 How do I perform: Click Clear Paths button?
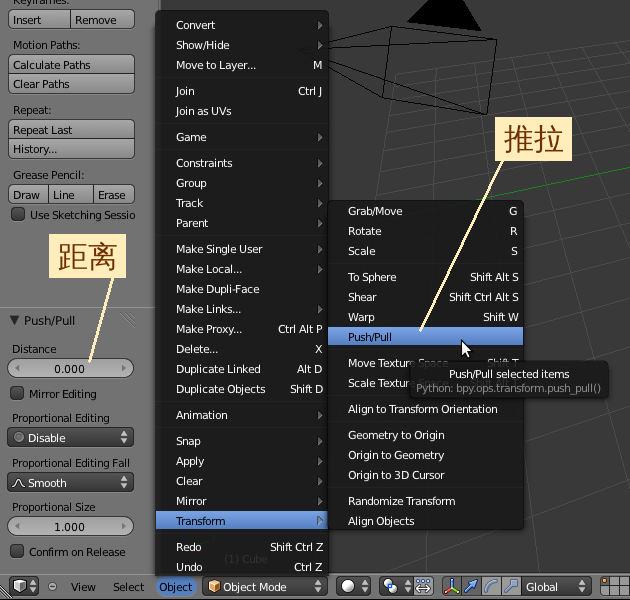coord(71,84)
